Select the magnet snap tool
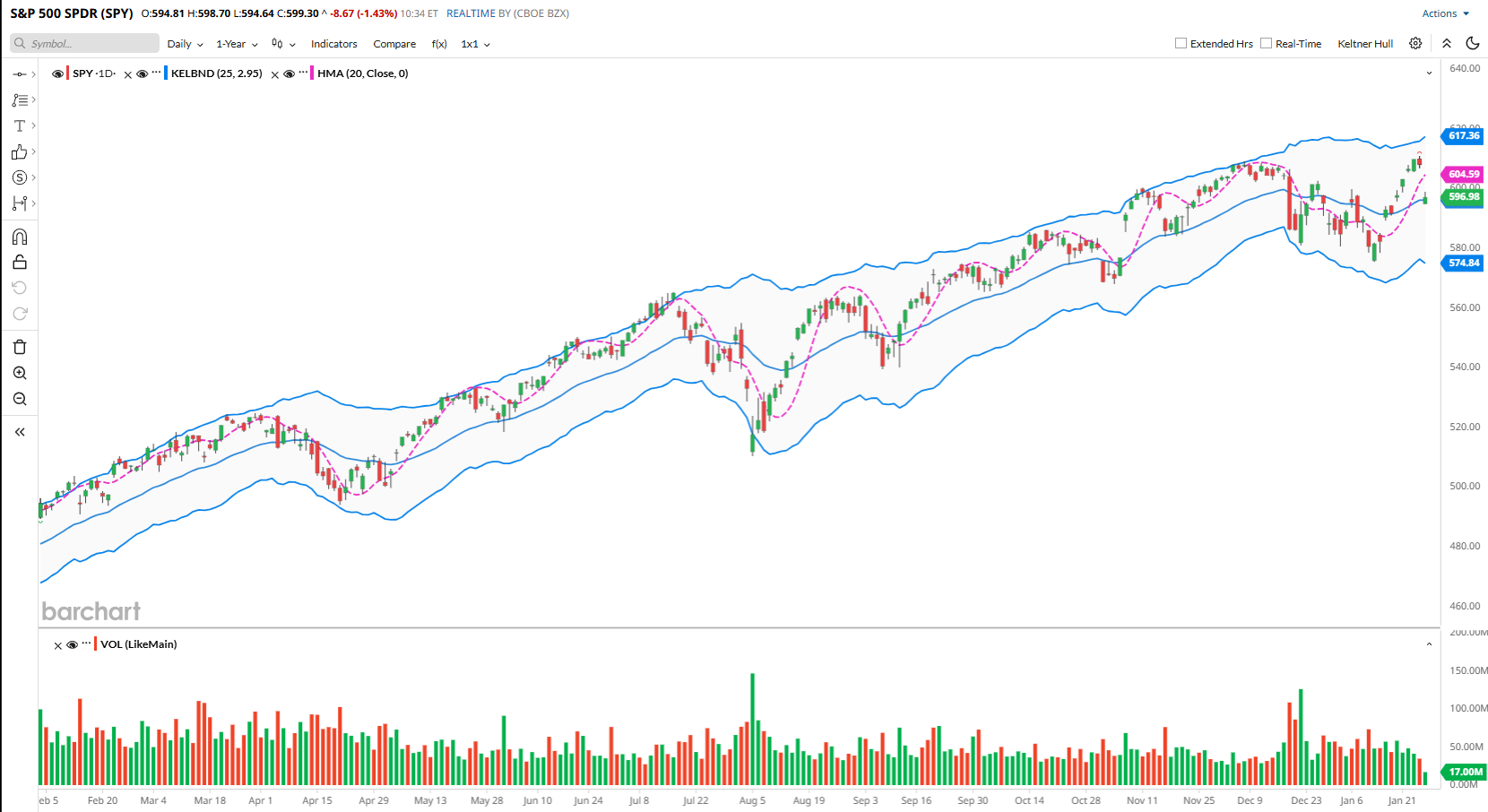1488x812 pixels. pos(20,237)
